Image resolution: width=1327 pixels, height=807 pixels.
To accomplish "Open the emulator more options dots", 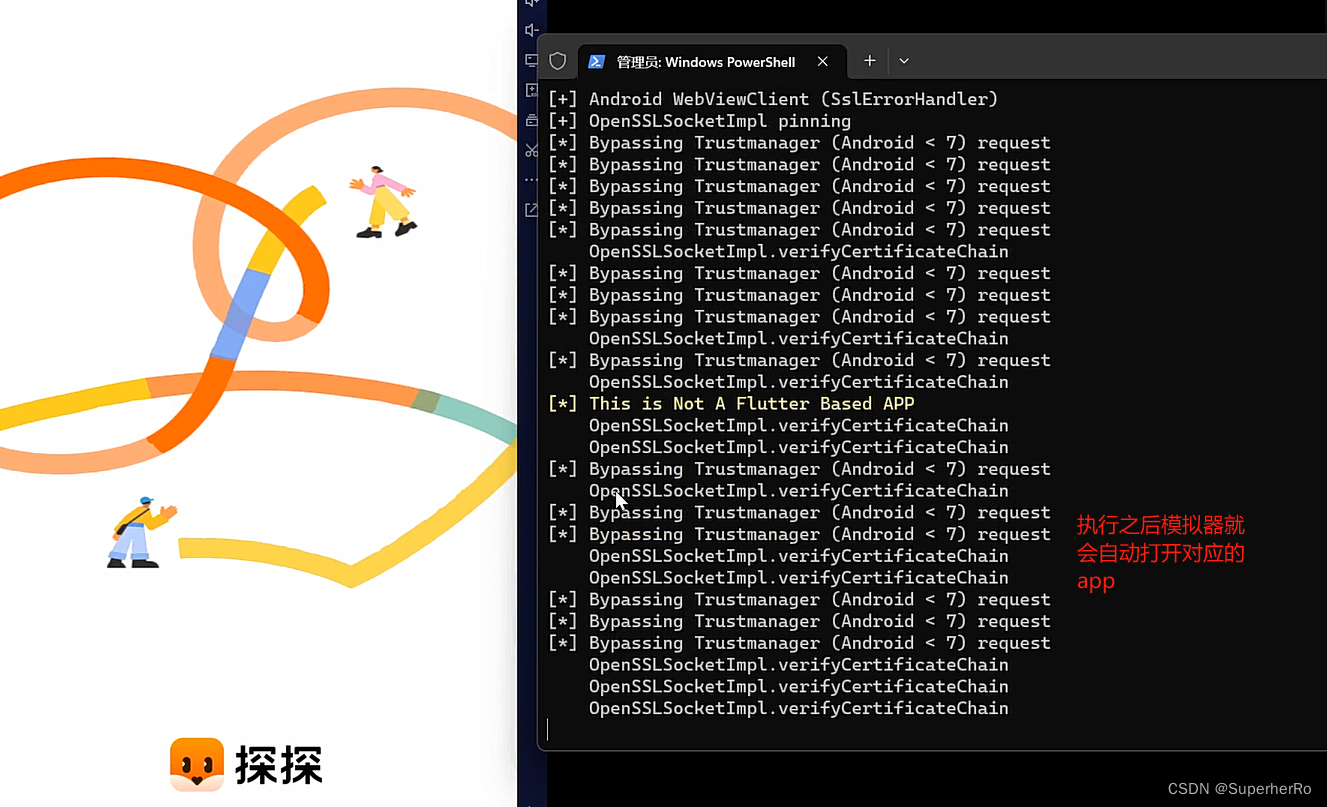I will (x=532, y=180).
